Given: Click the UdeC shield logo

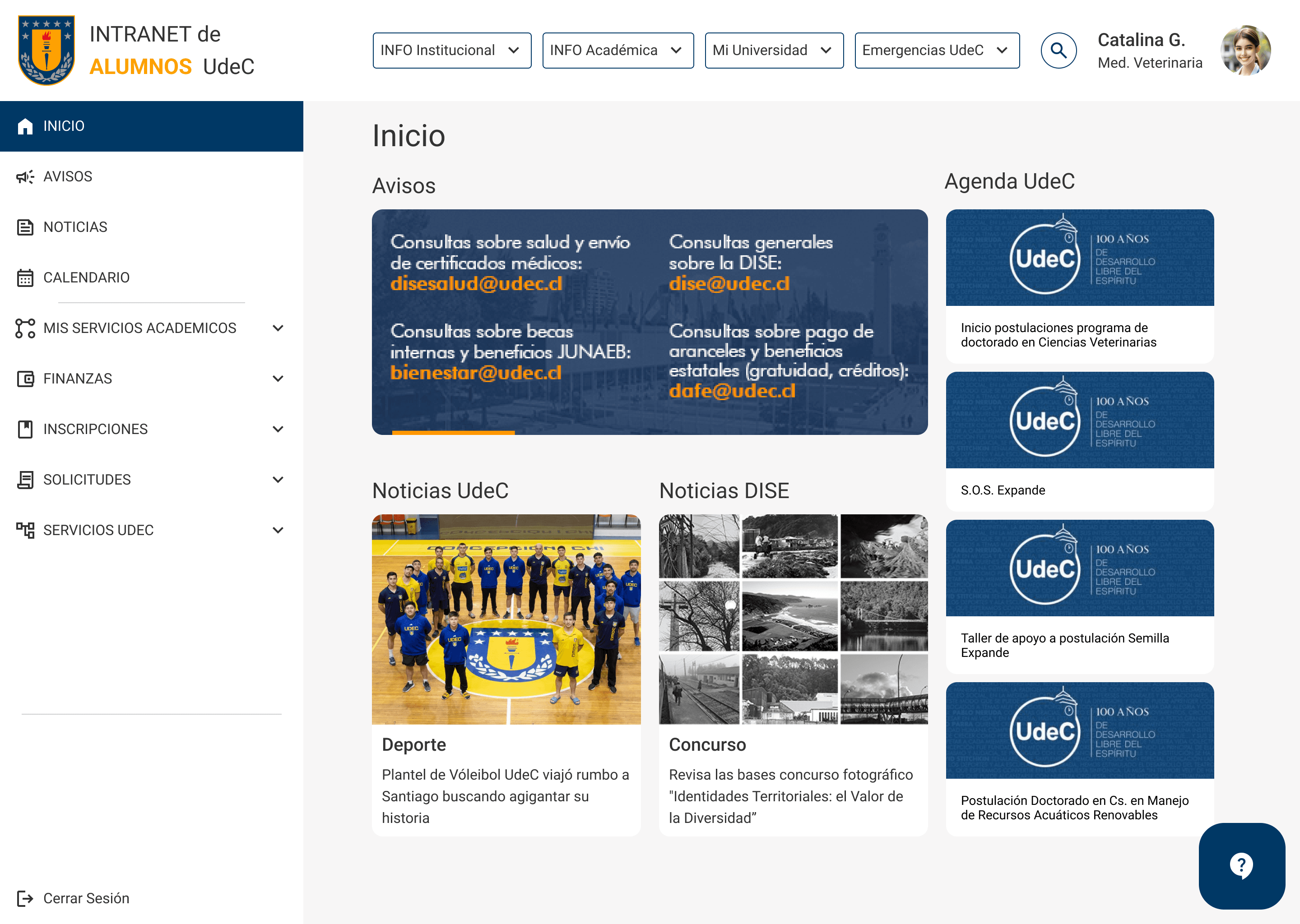Looking at the screenshot, I should click(x=46, y=50).
